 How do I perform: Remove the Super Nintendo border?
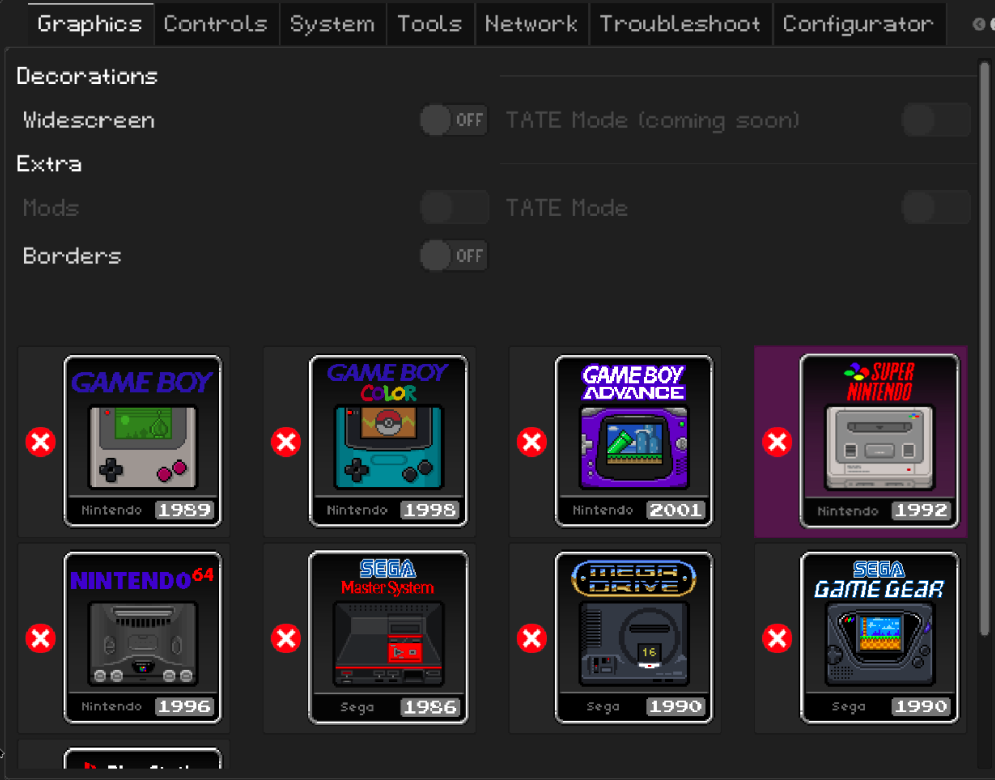click(778, 441)
